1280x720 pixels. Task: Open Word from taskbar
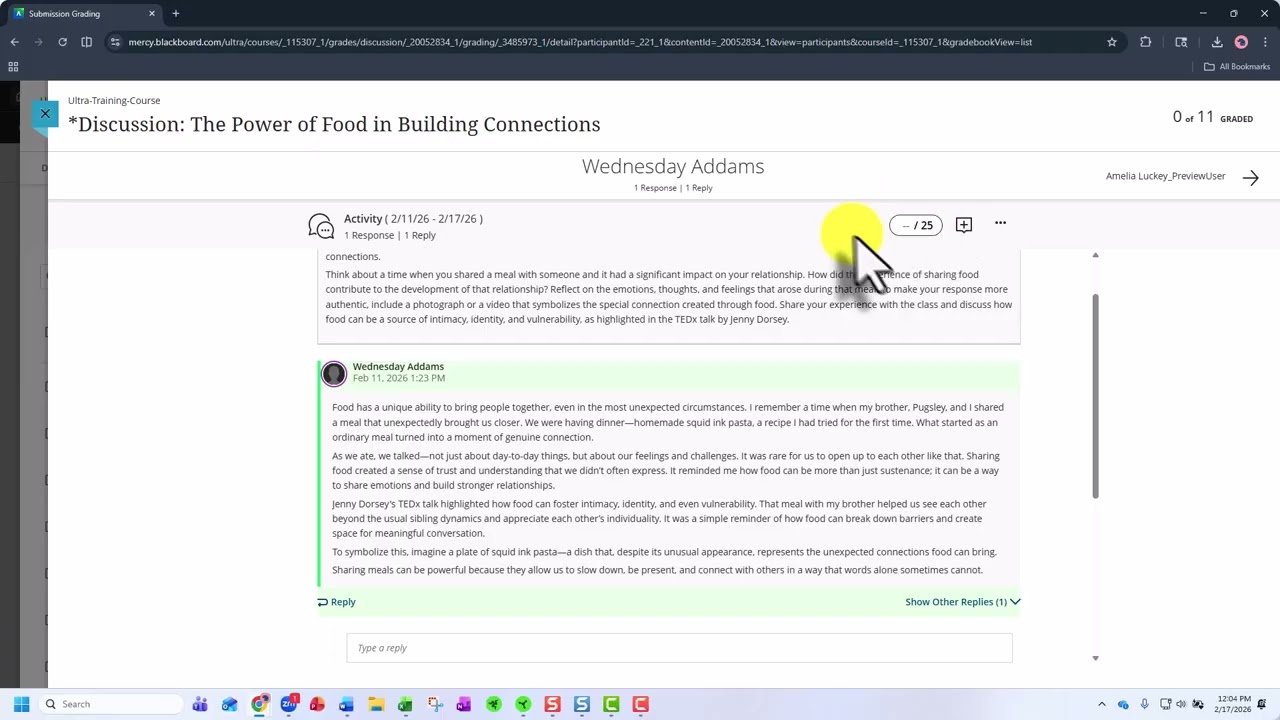(346, 704)
